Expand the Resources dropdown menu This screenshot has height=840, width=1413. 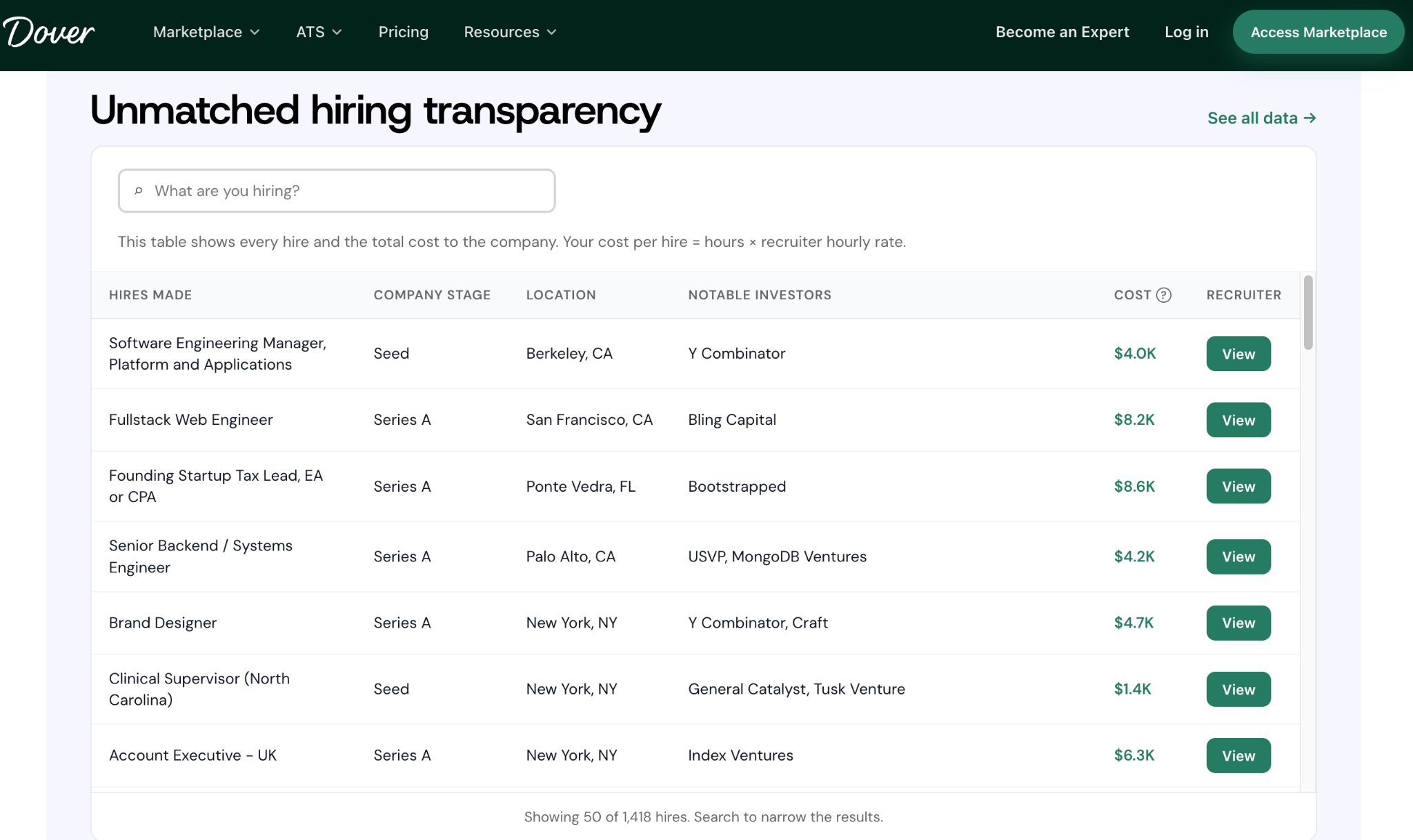pyautogui.click(x=510, y=32)
